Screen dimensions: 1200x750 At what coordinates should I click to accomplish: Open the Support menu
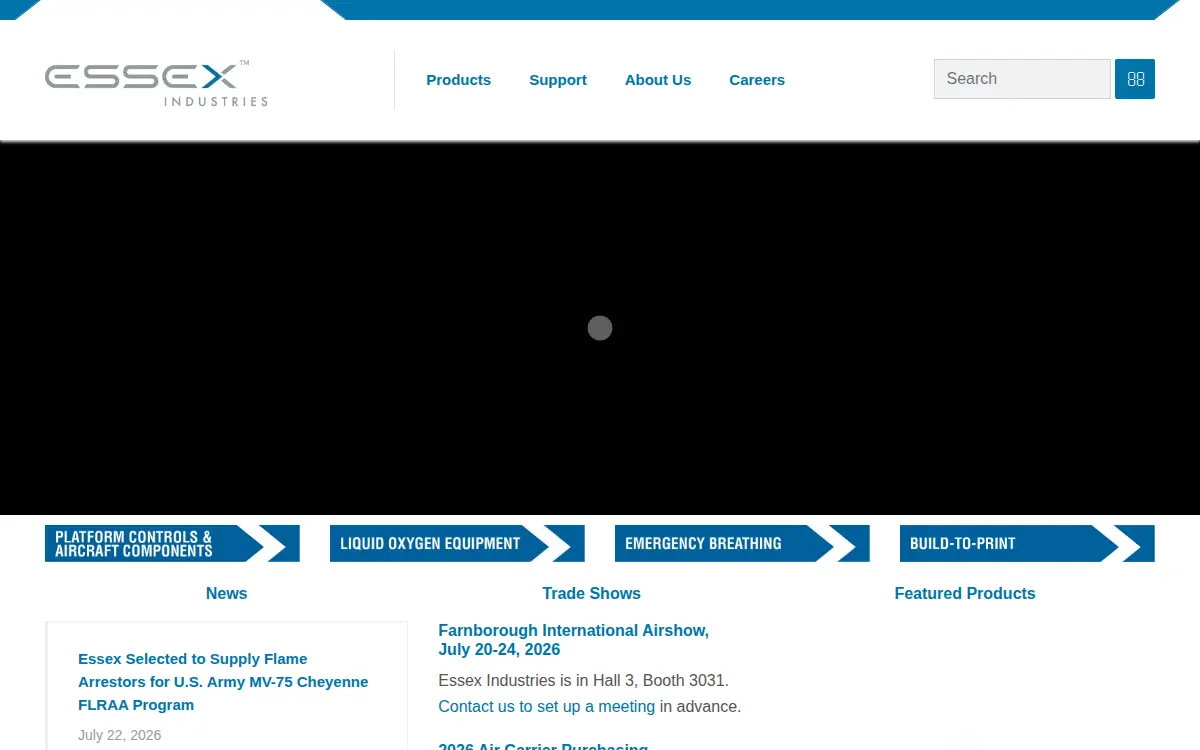(558, 80)
